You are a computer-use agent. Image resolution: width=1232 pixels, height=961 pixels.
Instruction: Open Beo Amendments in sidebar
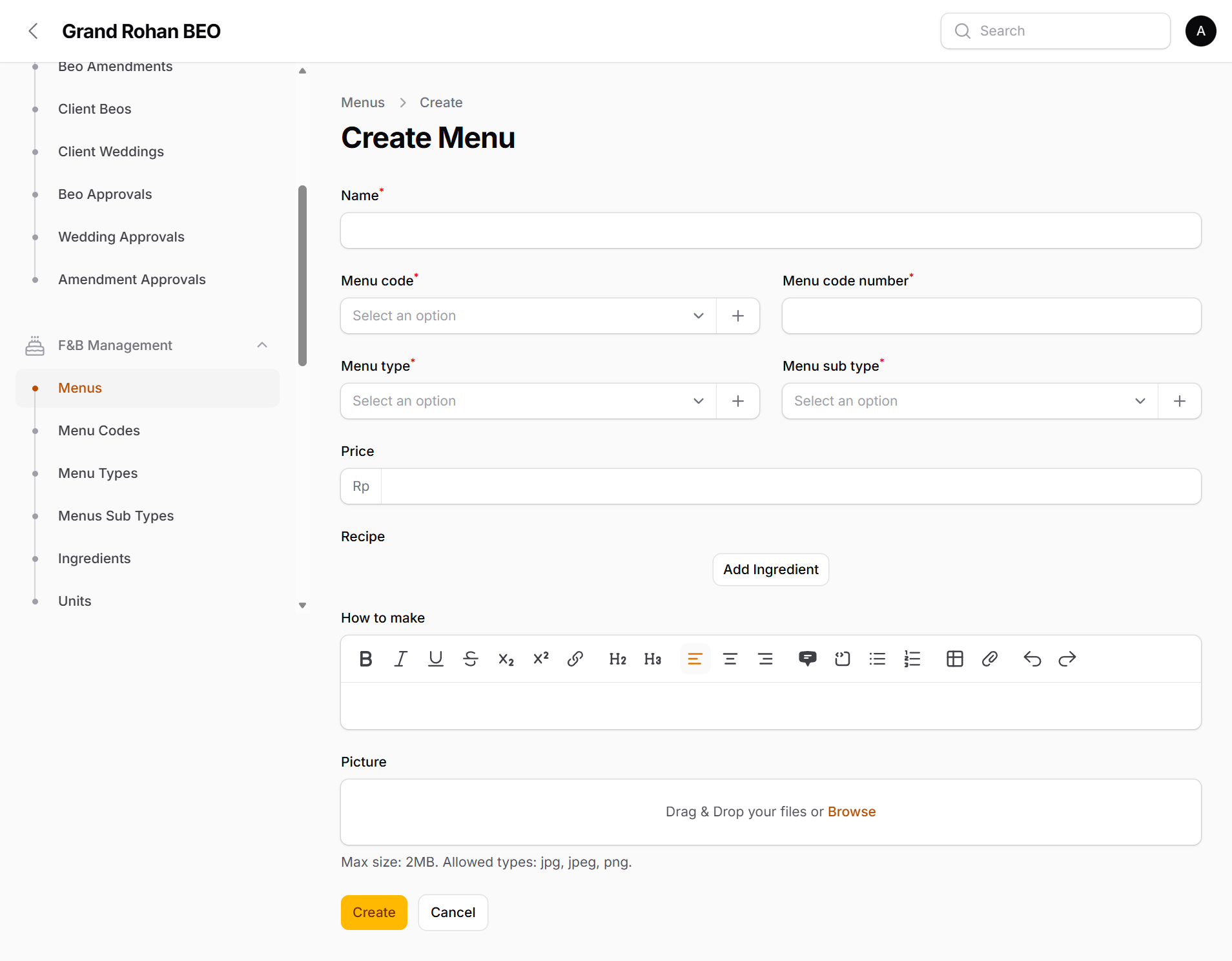(116, 67)
